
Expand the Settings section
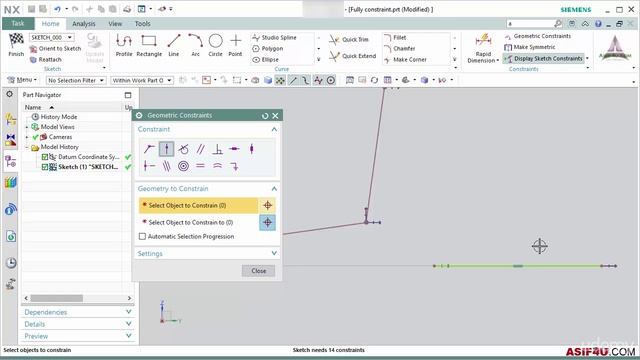pyautogui.click(x=274, y=253)
